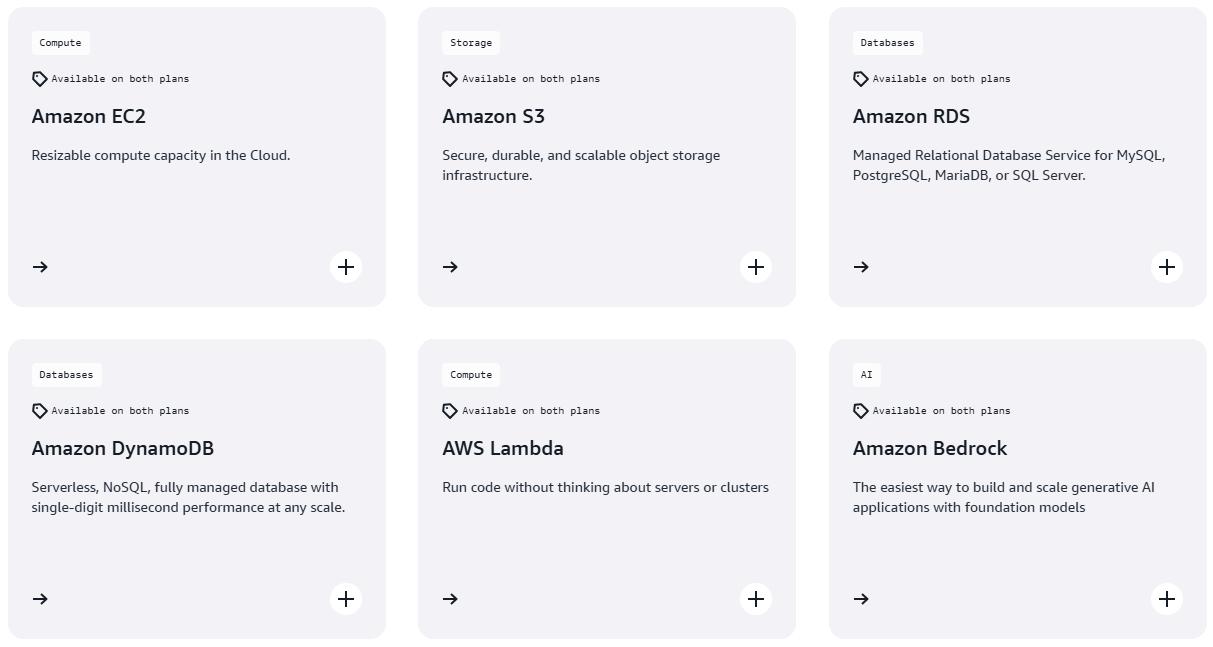Click the arrow icon on Amazon EC2 card

(x=40, y=267)
